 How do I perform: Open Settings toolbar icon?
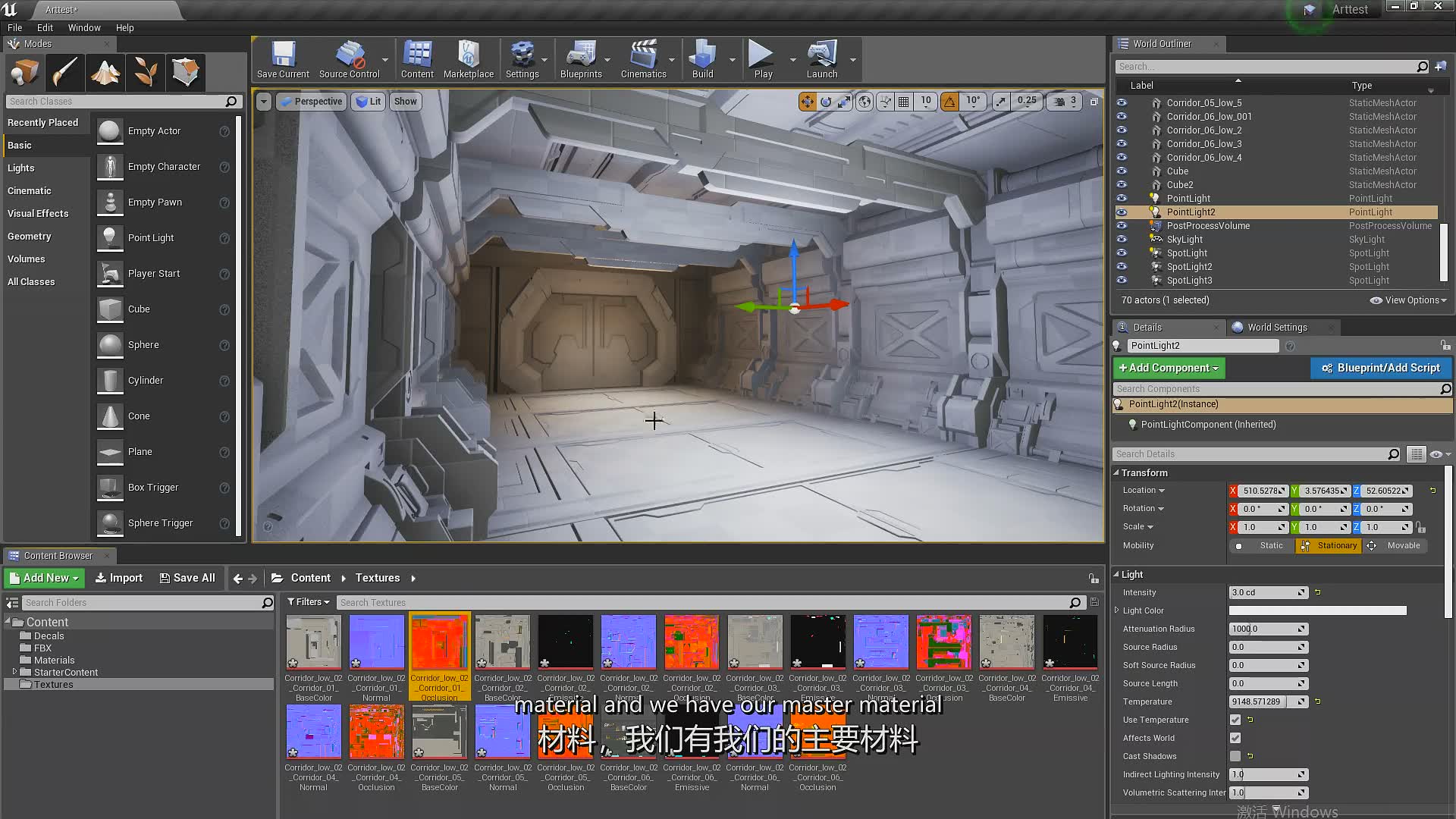[522, 60]
